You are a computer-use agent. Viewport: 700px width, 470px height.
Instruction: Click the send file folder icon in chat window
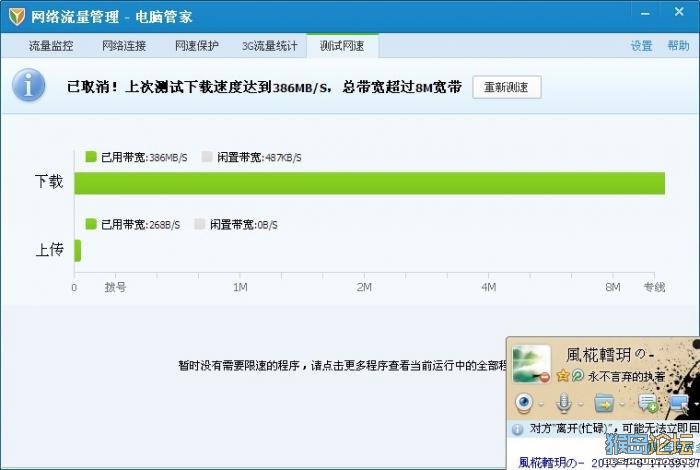[x=604, y=403]
